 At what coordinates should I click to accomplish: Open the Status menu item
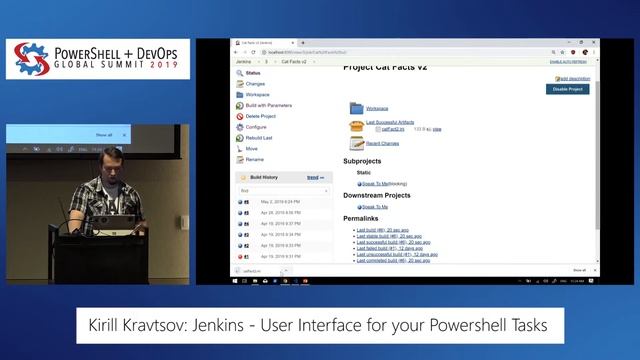[253, 73]
